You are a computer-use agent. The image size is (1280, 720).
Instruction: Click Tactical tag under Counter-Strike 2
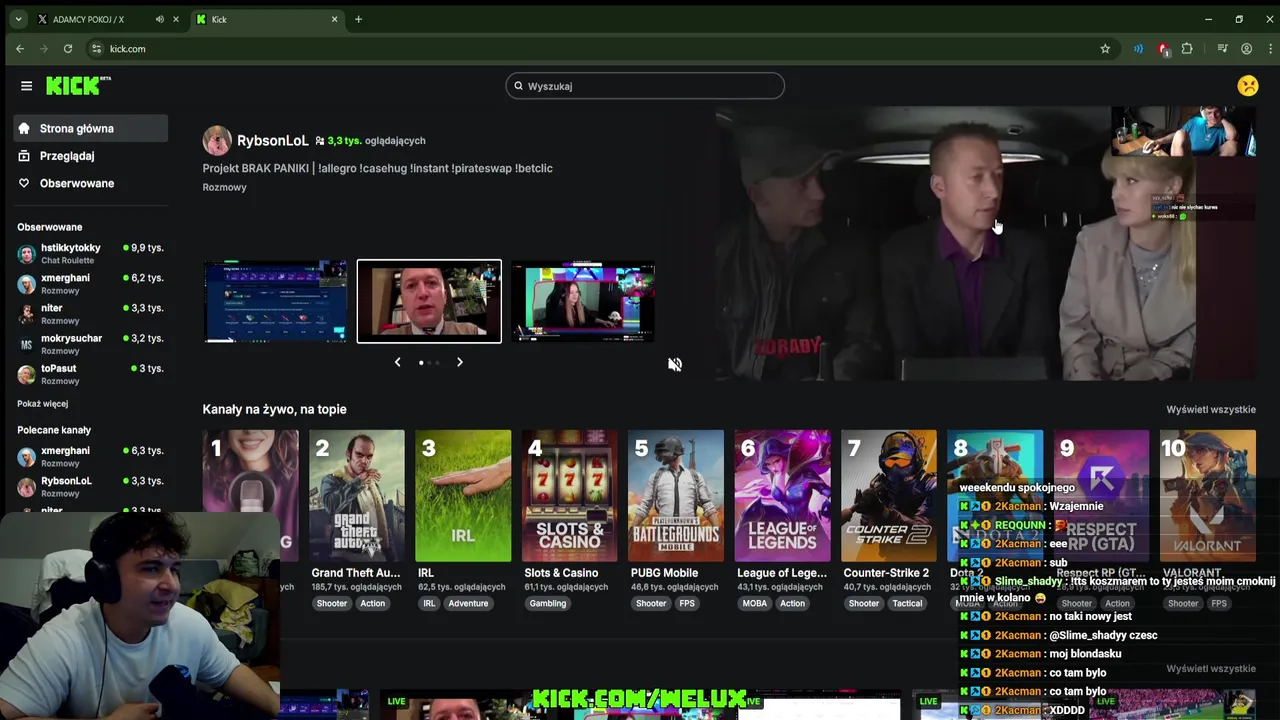pos(907,604)
